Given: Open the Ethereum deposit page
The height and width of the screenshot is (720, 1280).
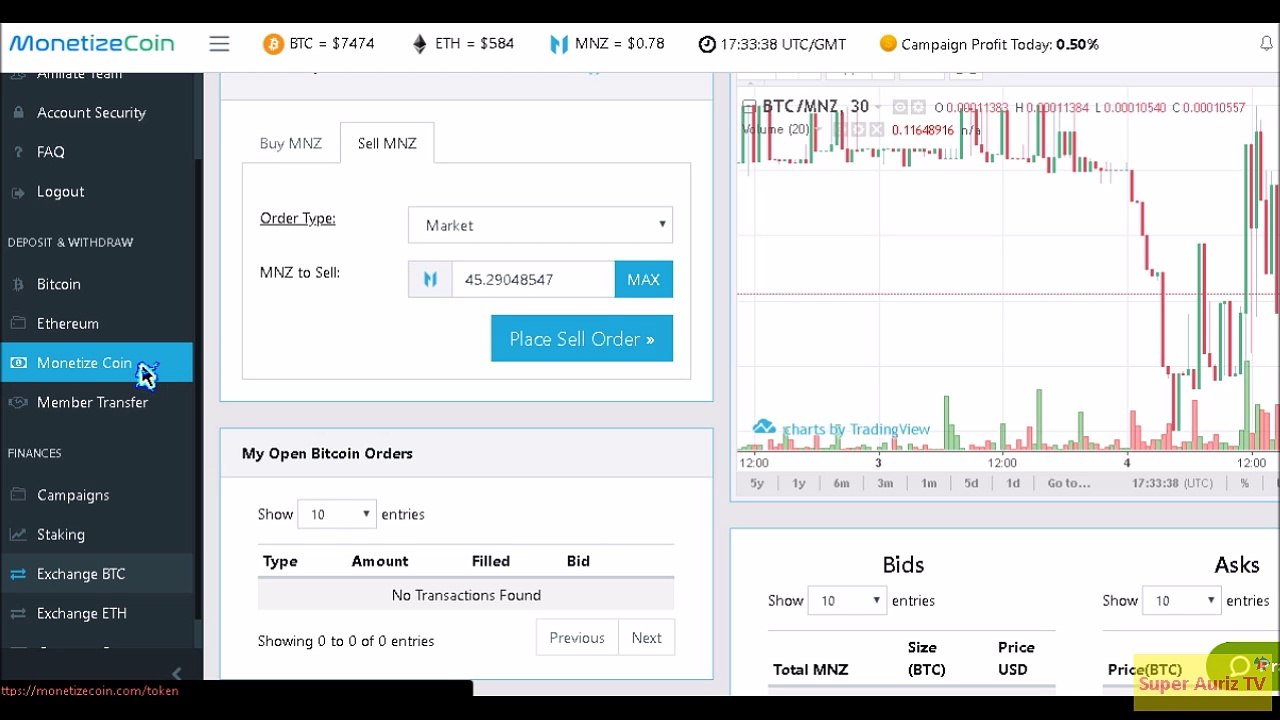Looking at the screenshot, I should [x=68, y=323].
